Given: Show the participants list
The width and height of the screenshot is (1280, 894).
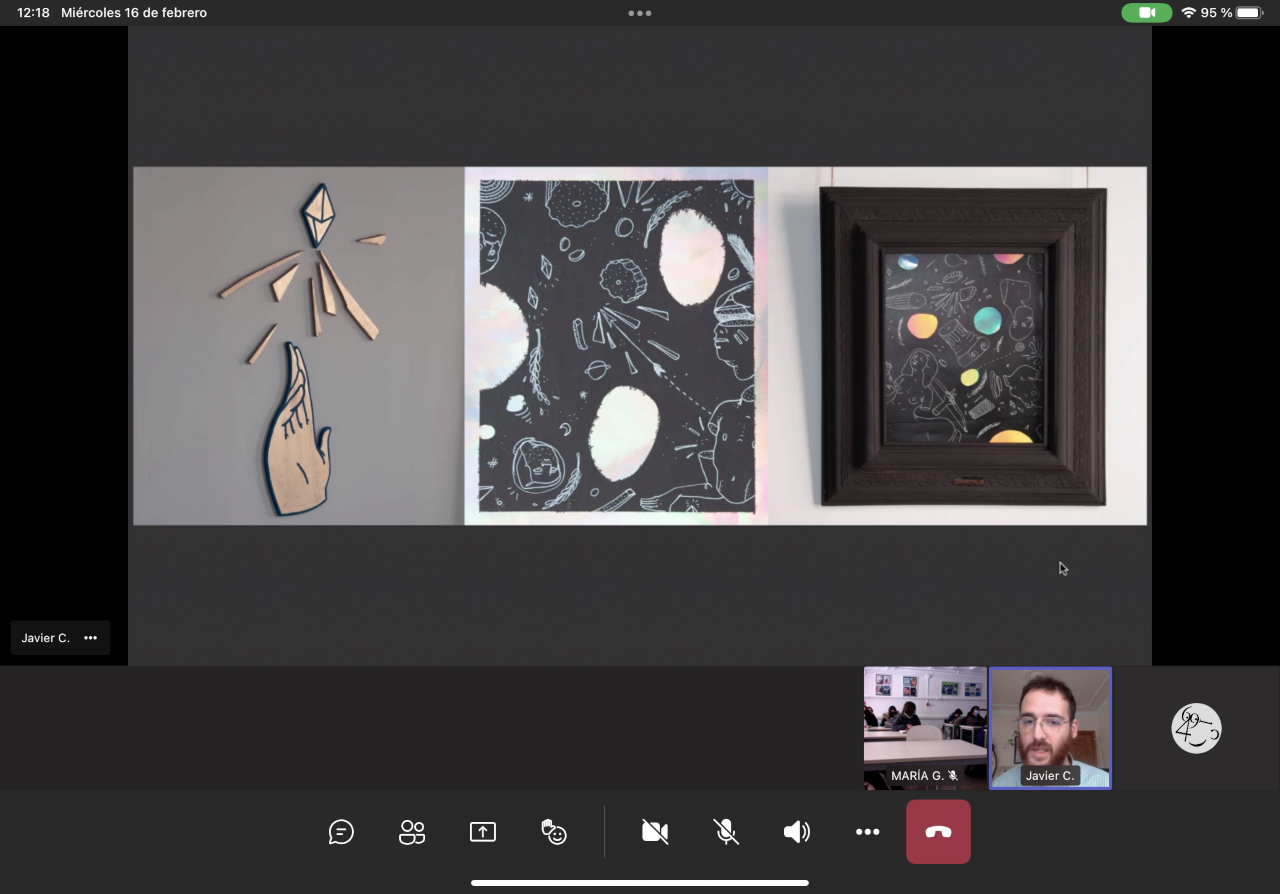Looking at the screenshot, I should pyautogui.click(x=412, y=832).
